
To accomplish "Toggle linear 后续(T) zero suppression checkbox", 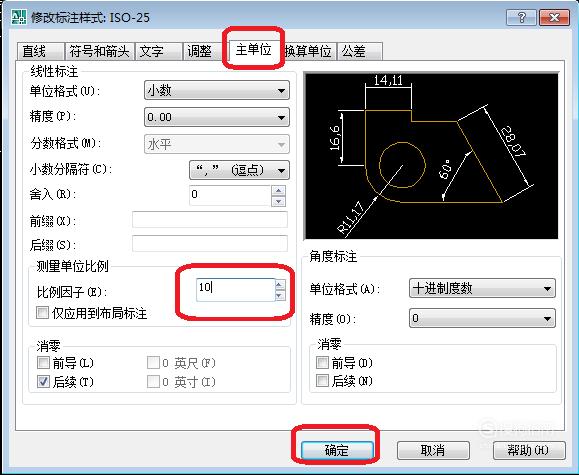I will pos(43,382).
